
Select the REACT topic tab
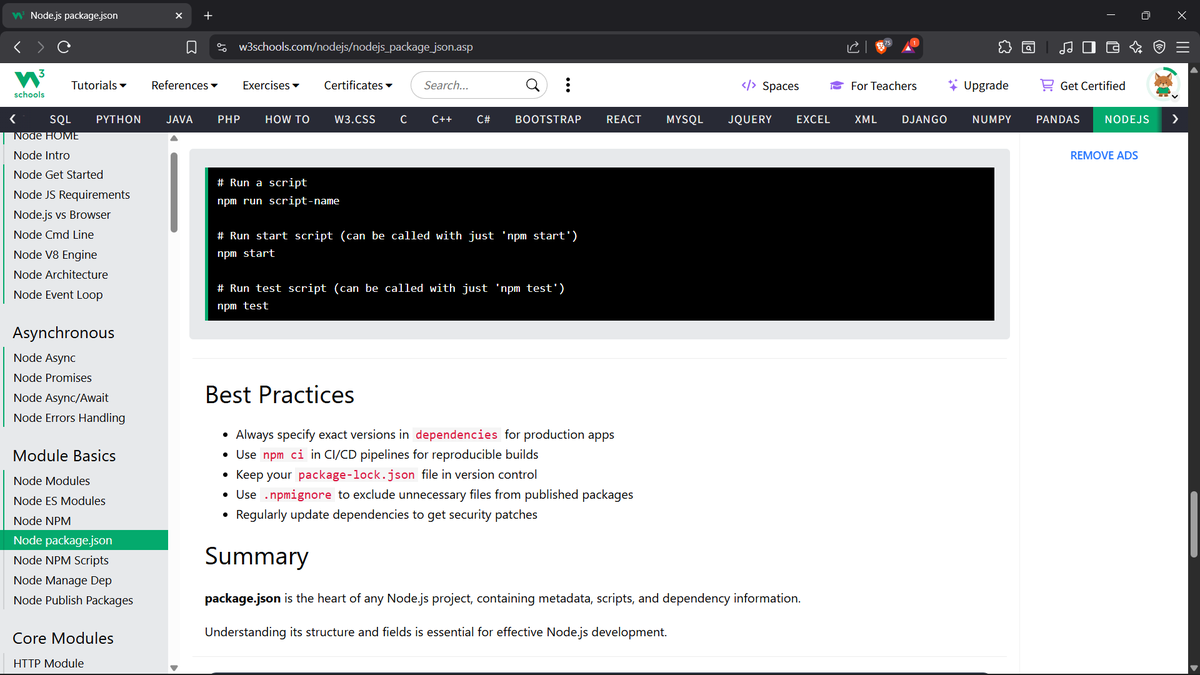click(x=624, y=119)
